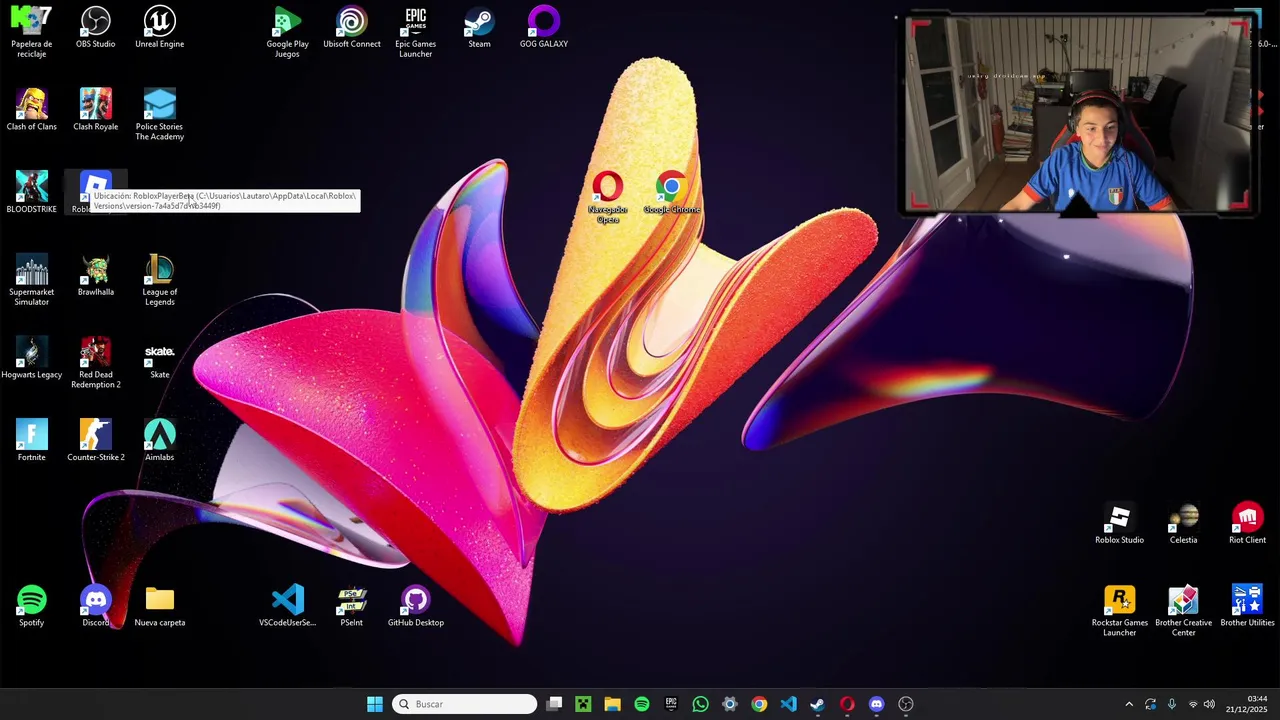Open WhatsApp from the taskbar
The height and width of the screenshot is (720, 1280).
point(700,704)
